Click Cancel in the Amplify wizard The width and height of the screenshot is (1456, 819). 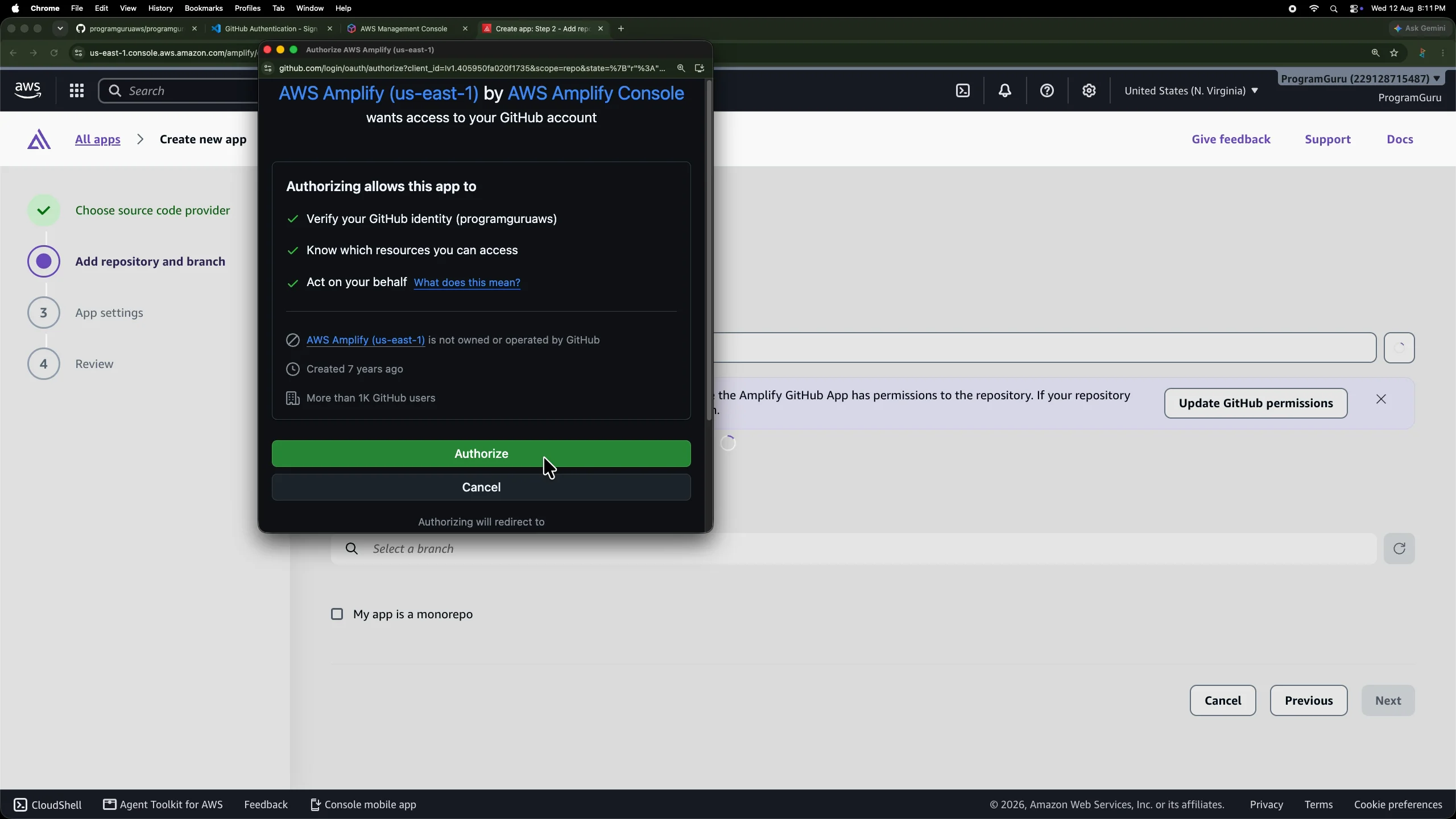tap(1223, 701)
